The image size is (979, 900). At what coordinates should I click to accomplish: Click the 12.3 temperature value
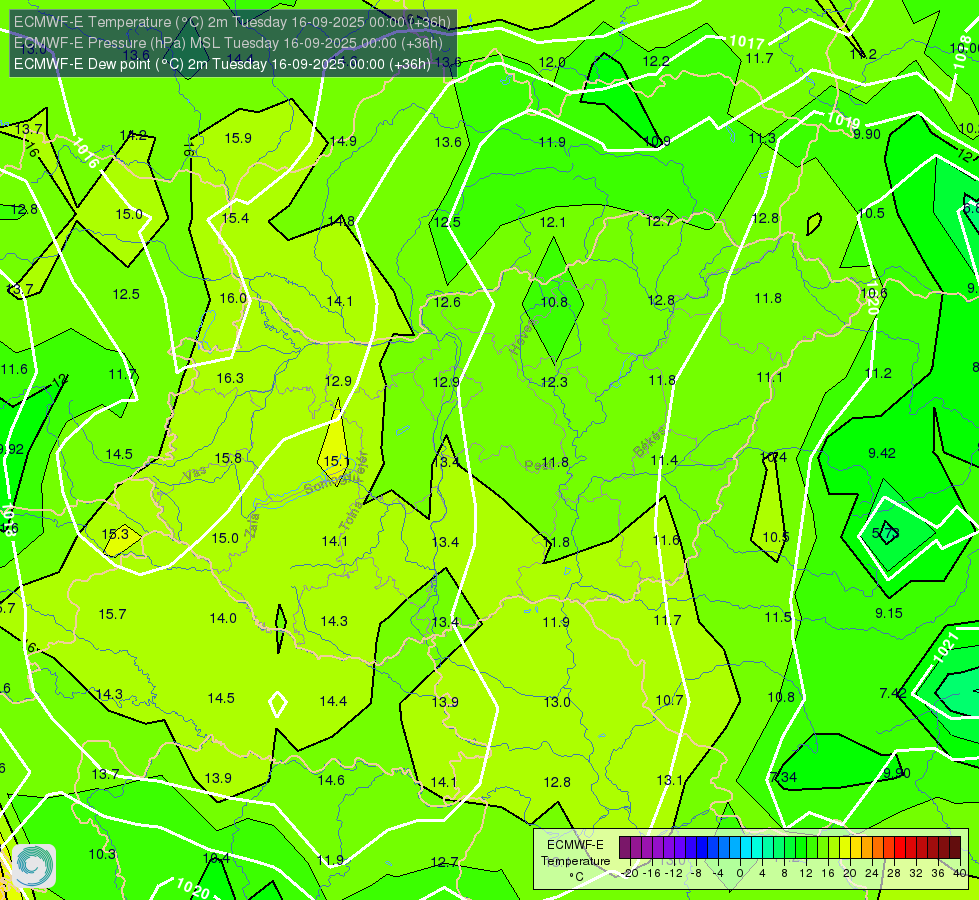pos(554,382)
